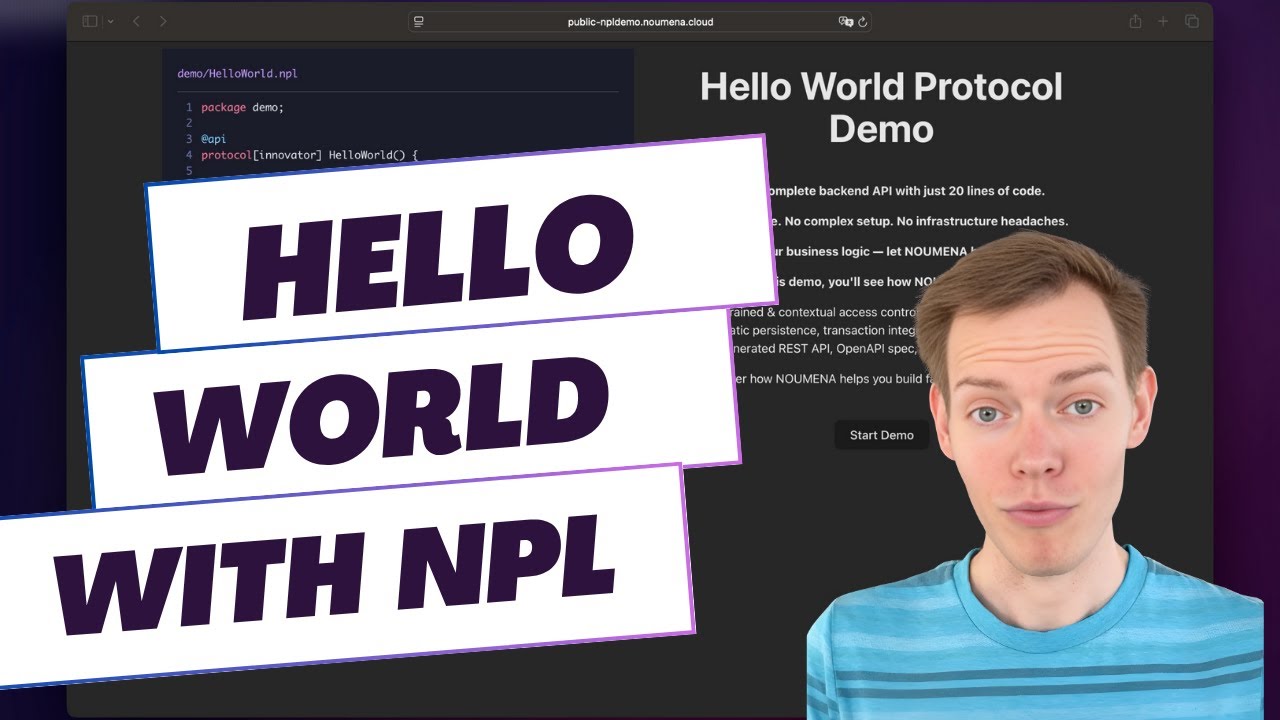Show the tab overview icon

tap(1192, 21)
